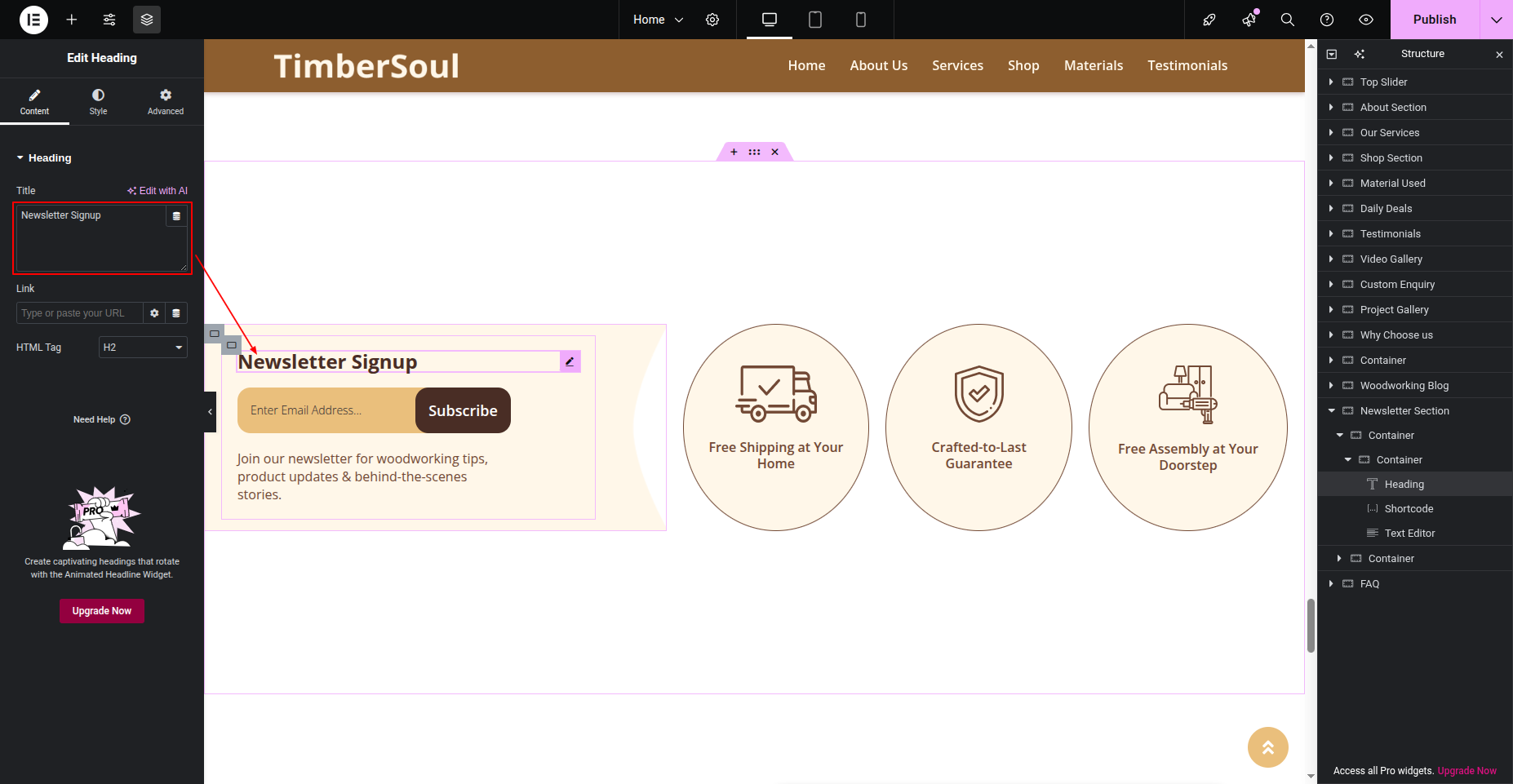Switch to mobile device preview
Screen dimensions: 1513x784
[x=860, y=20]
